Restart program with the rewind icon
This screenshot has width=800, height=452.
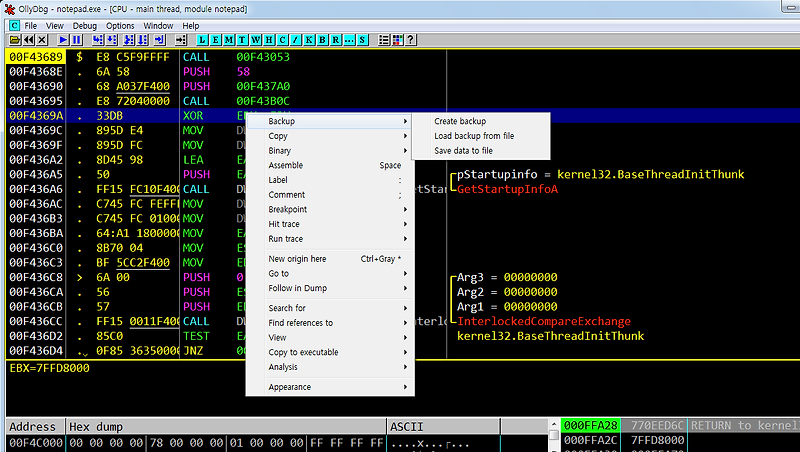(29, 40)
